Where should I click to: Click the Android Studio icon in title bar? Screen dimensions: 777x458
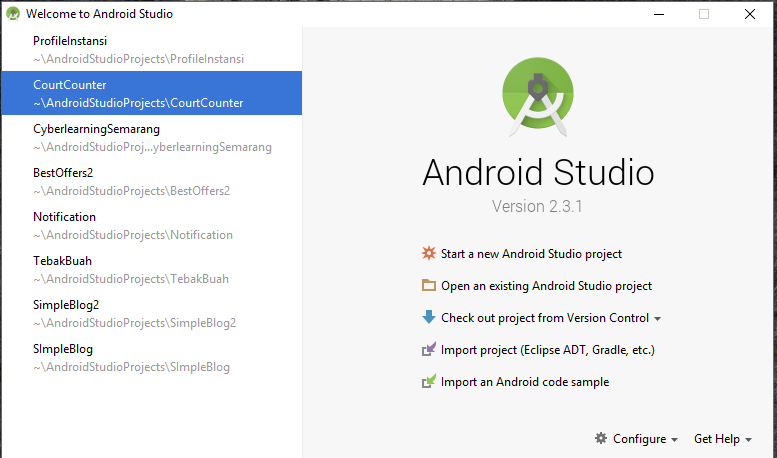(x=13, y=14)
